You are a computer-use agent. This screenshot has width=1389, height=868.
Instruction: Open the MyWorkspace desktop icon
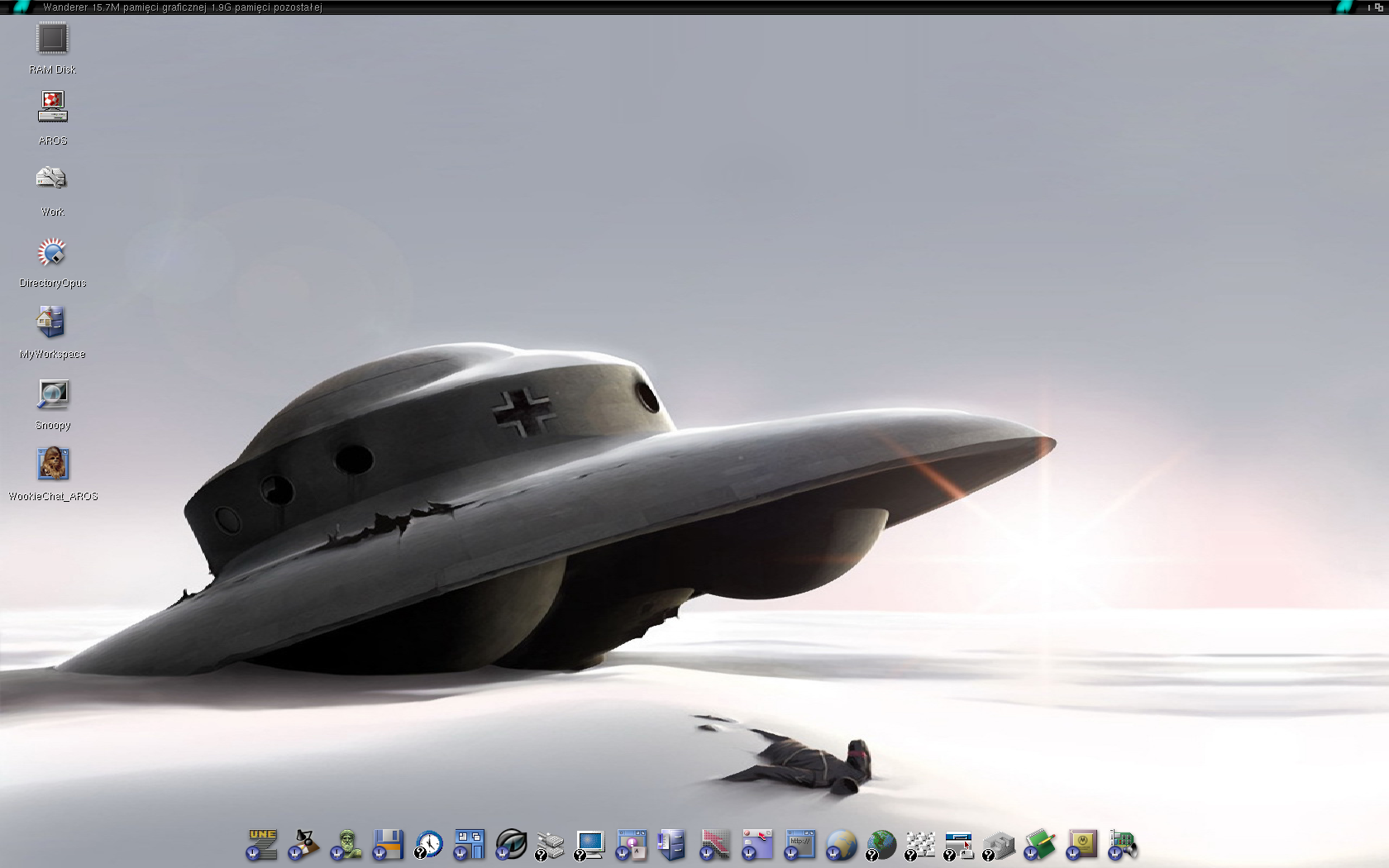pyautogui.click(x=51, y=322)
